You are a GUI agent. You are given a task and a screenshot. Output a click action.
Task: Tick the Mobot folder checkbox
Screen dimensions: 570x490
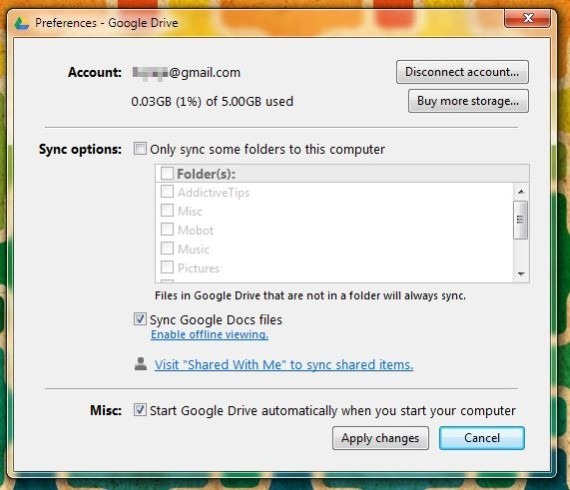pyautogui.click(x=167, y=229)
